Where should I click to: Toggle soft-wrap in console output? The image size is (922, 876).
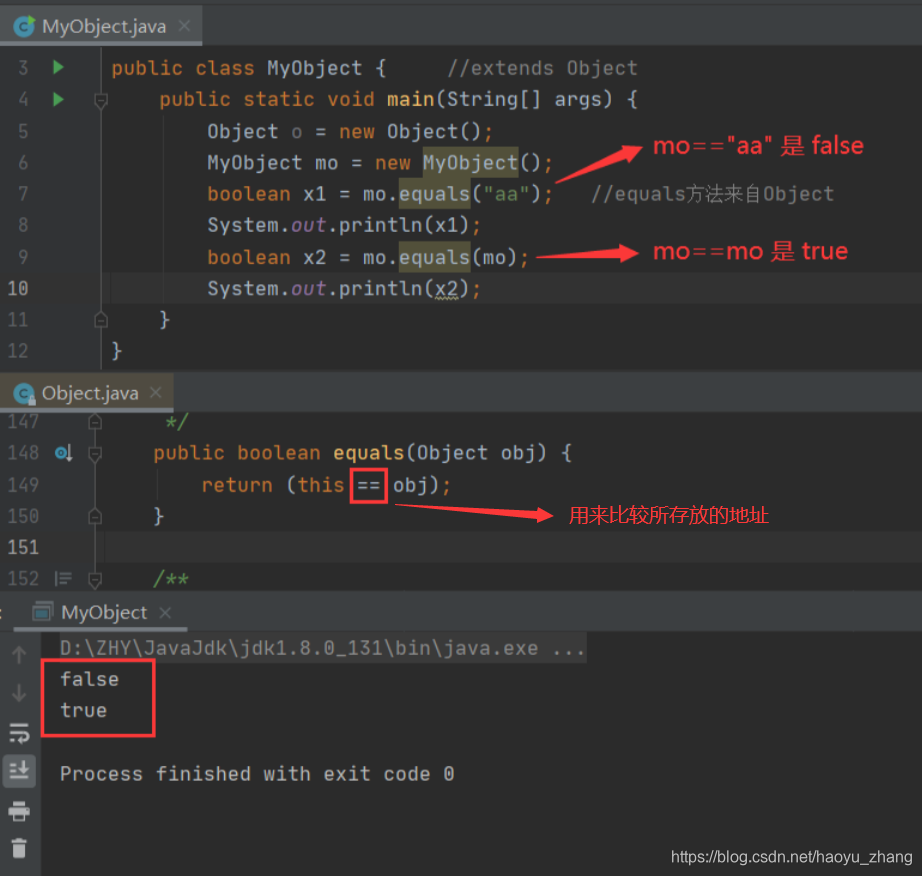tap(19, 733)
